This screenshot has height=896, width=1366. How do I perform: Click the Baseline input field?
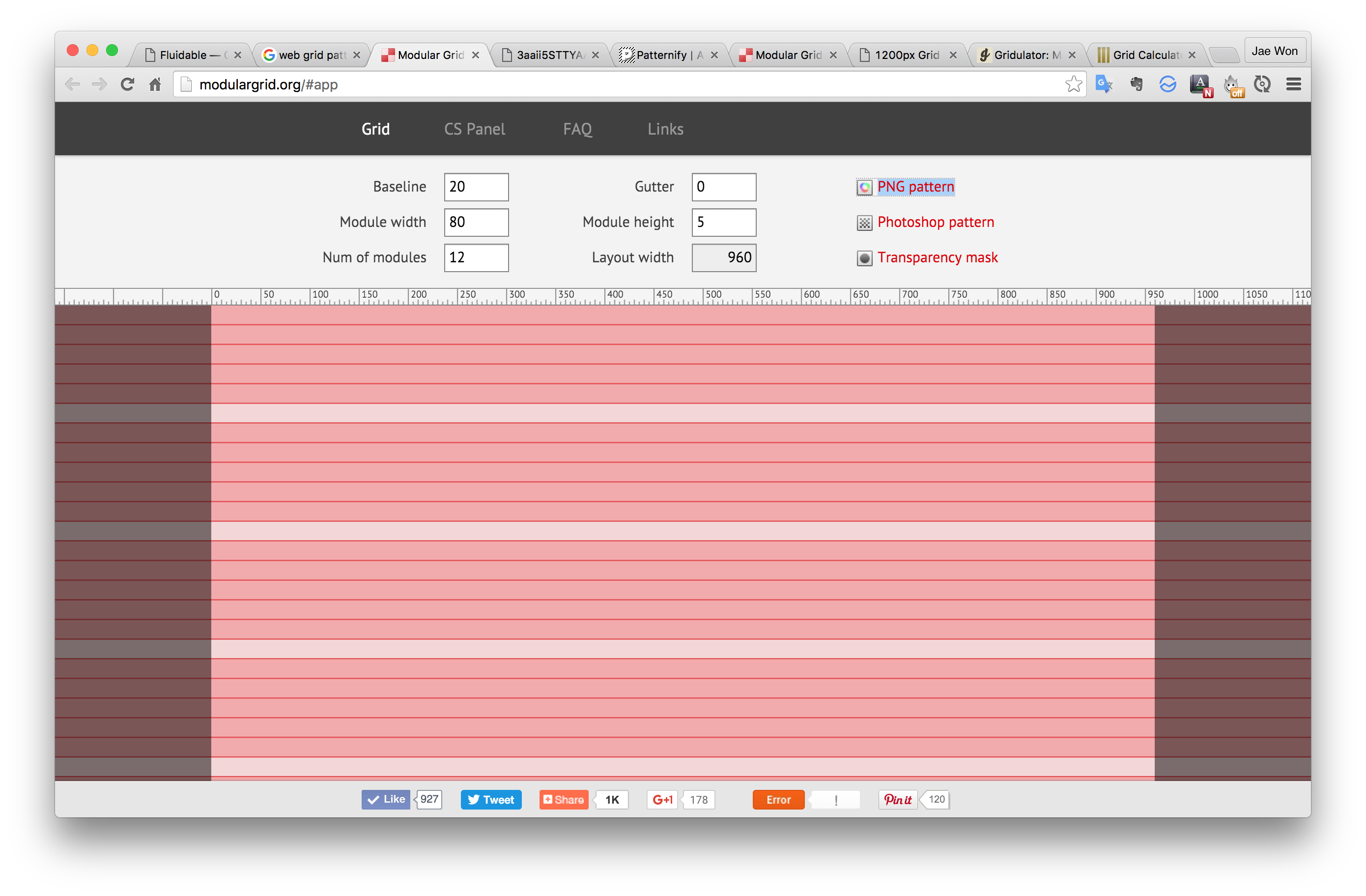click(x=476, y=187)
